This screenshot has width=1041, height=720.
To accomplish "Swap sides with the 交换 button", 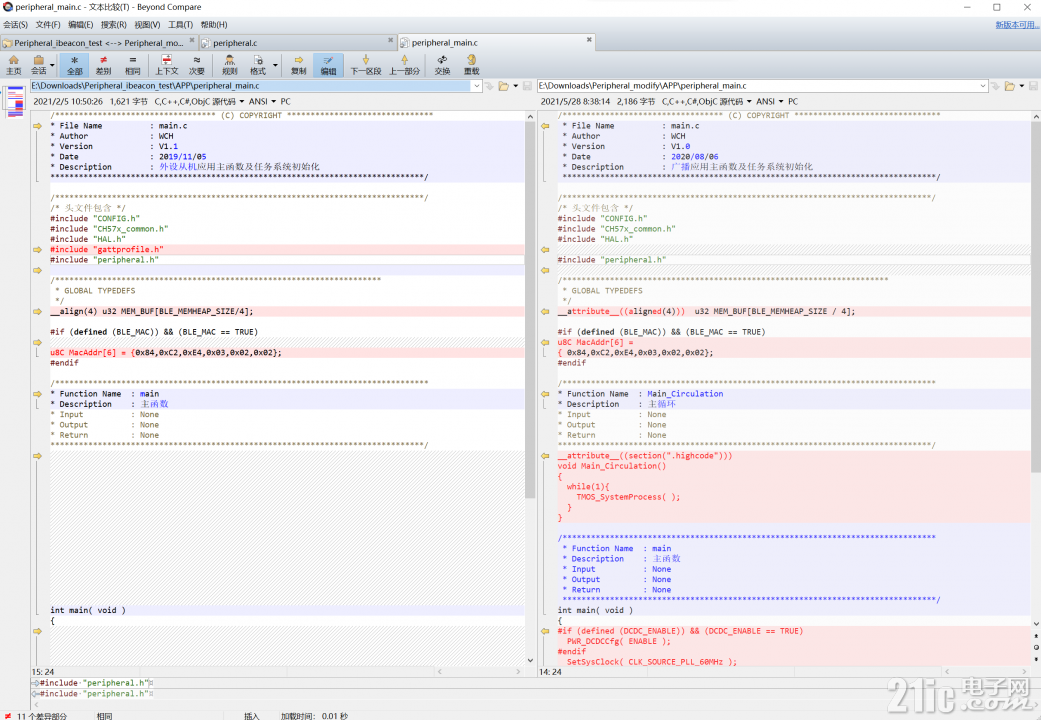I will tap(442, 64).
